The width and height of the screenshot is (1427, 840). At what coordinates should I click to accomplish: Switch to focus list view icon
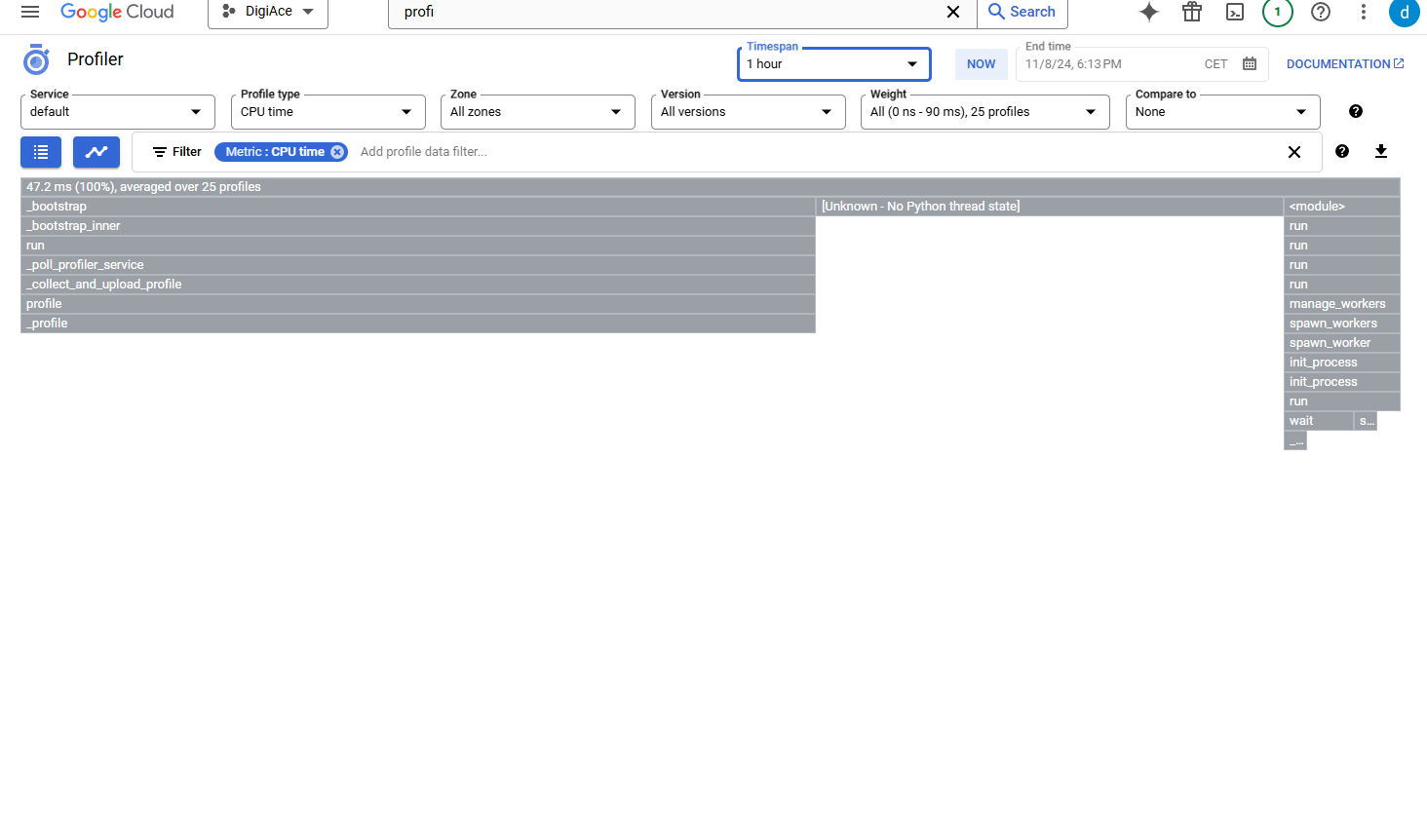coord(41,152)
